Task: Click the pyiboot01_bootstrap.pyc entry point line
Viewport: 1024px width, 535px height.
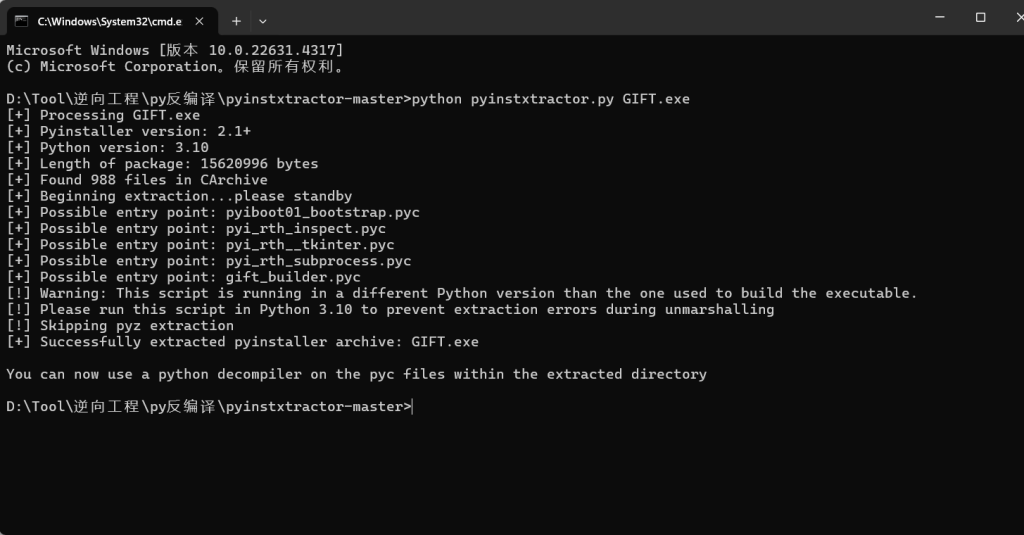Action: tap(213, 212)
